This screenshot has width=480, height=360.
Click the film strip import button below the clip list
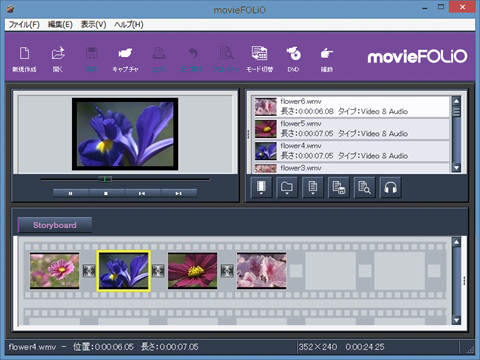(261, 187)
